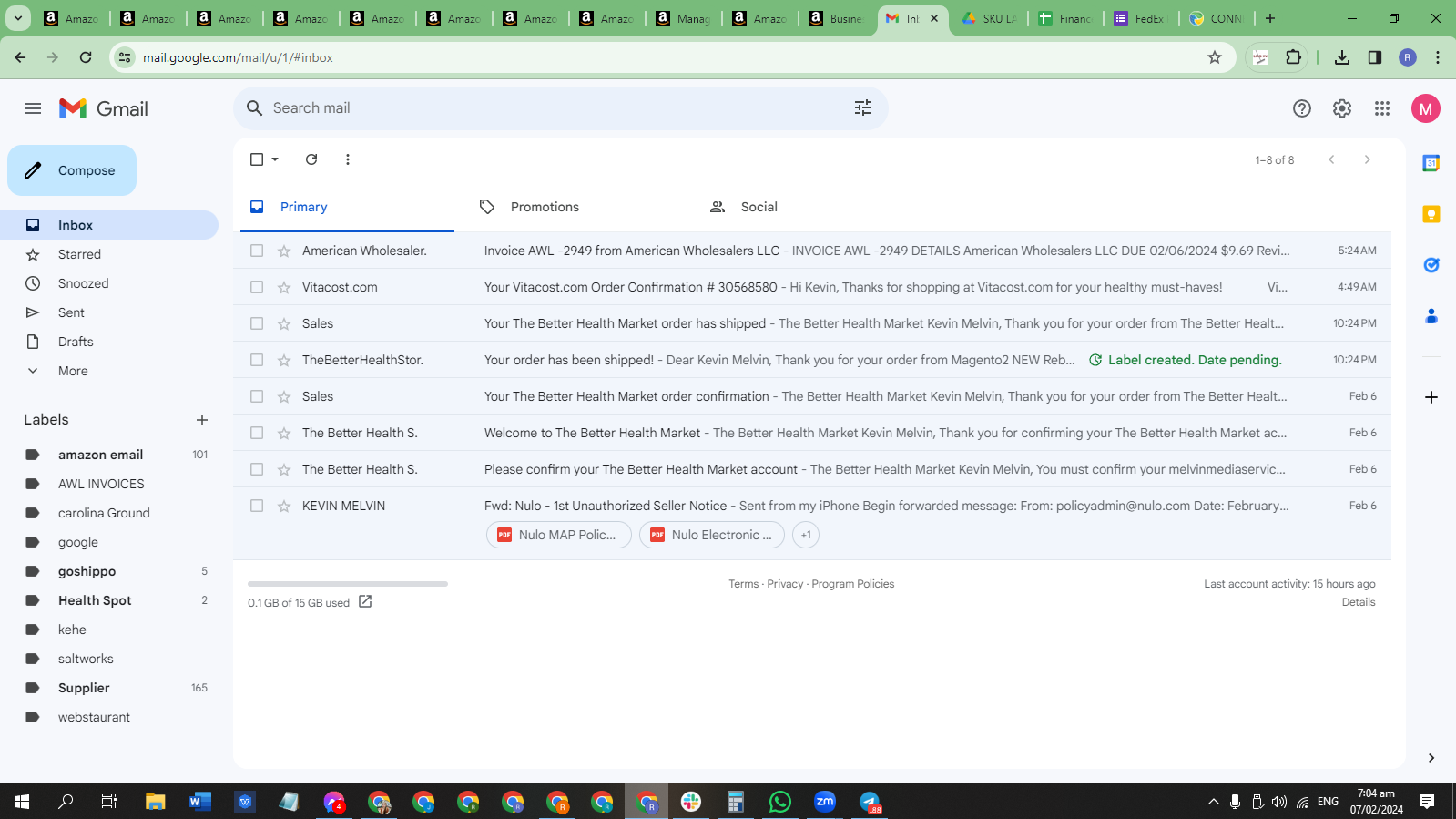This screenshot has width=1456, height=819.
Task: Open the Nulo MAP Policy PDF attachment
Action: coord(559,535)
